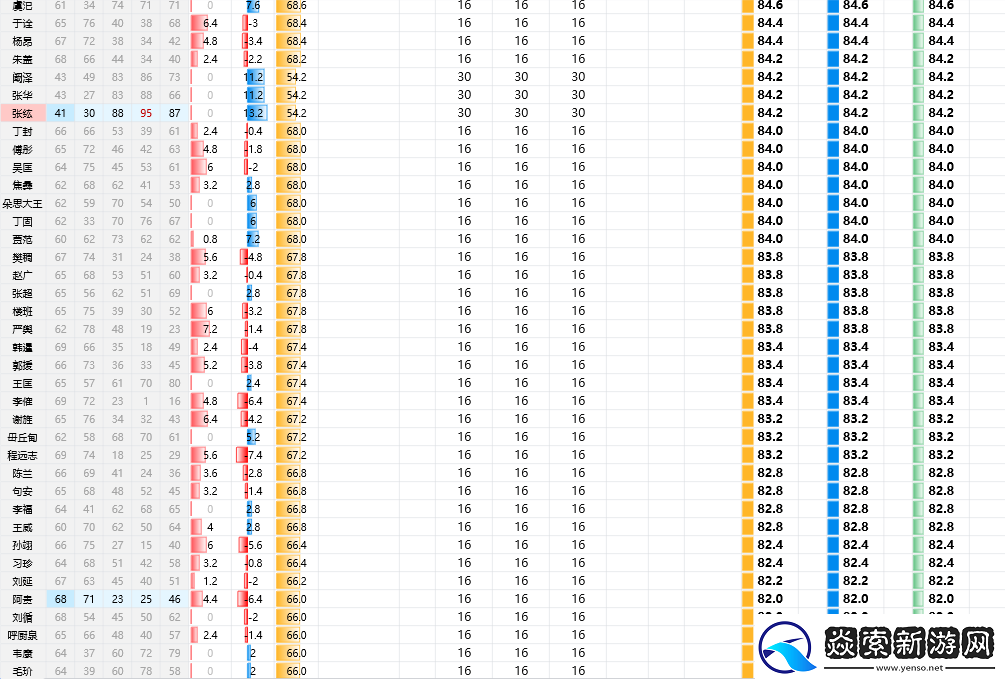
Task: Click the red value 95 in 张纮 row
Action: click(x=146, y=113)
